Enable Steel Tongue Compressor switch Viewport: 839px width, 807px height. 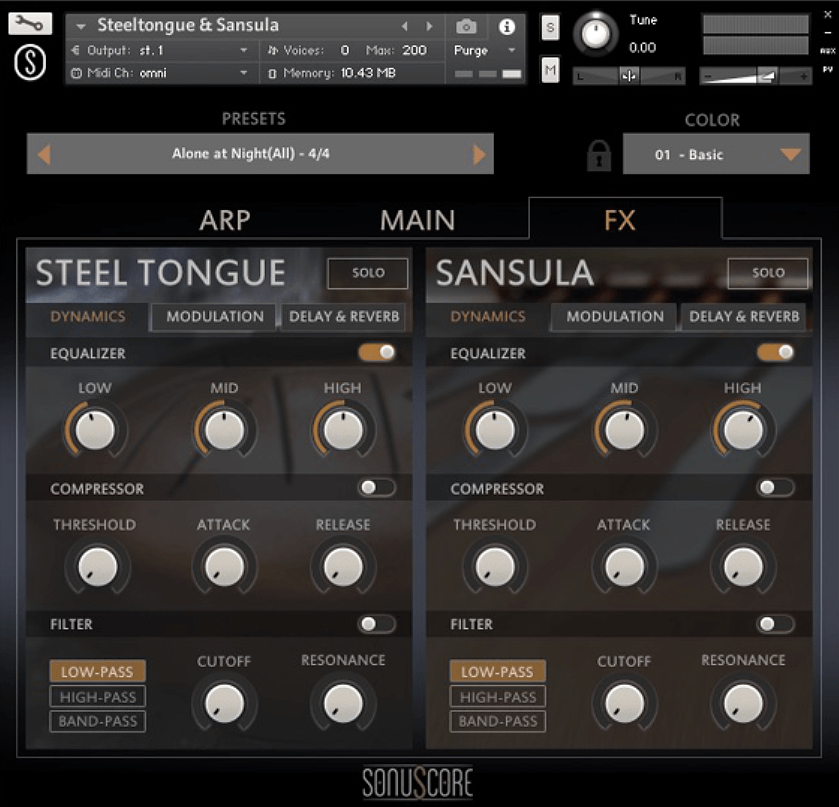377,488
